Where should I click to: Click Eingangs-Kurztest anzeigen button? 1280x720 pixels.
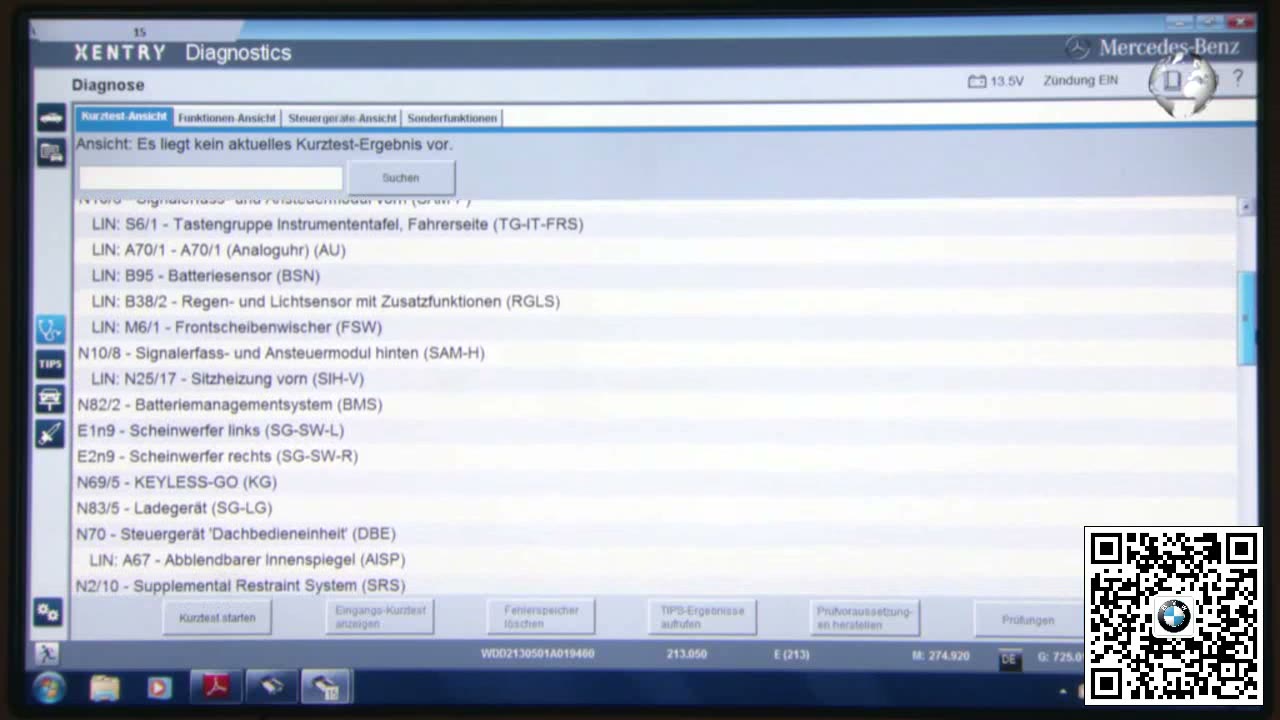point(380,617)
